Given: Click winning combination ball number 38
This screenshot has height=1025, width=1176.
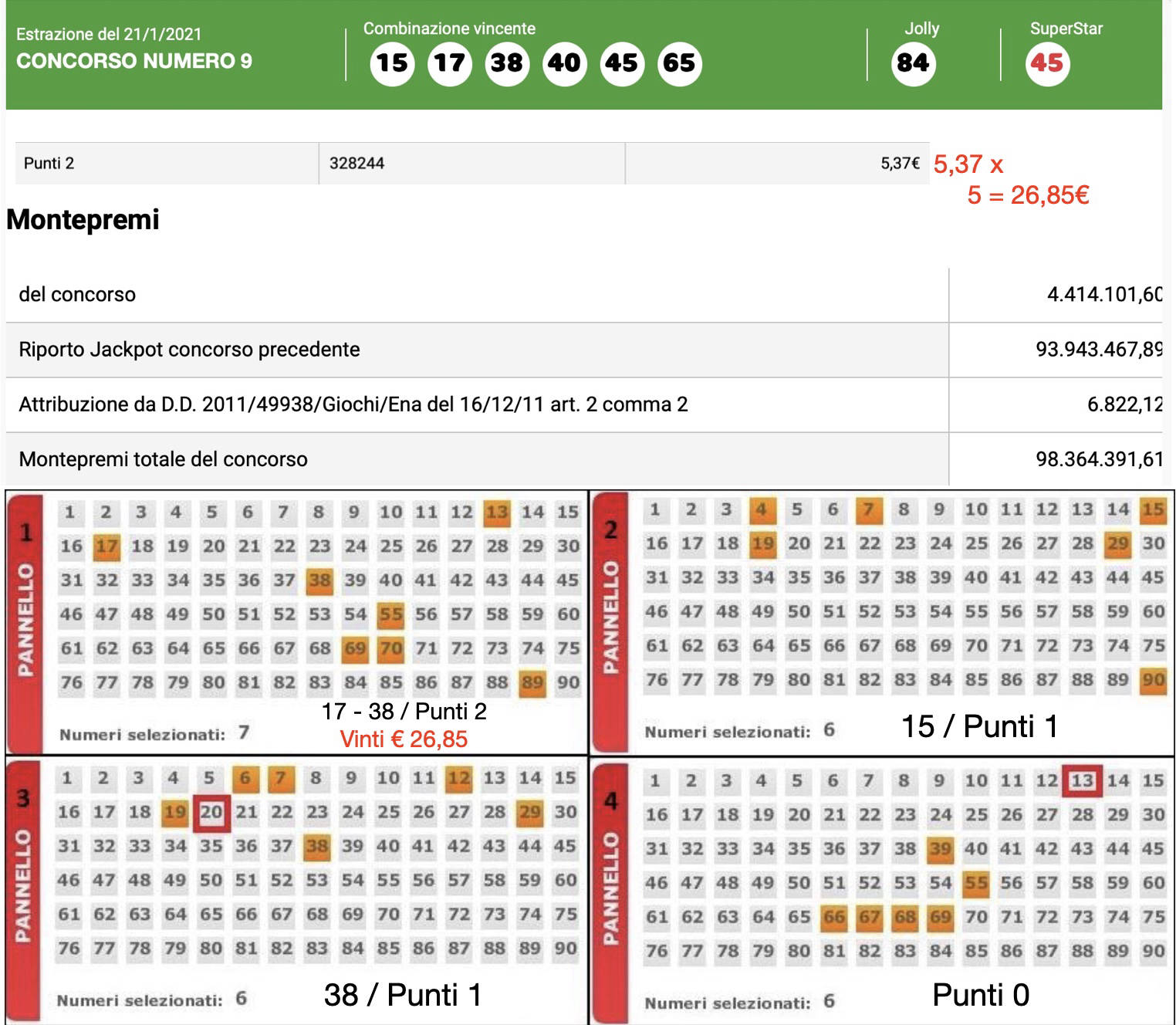Looking at the screenshot, I should click(507, 63).
